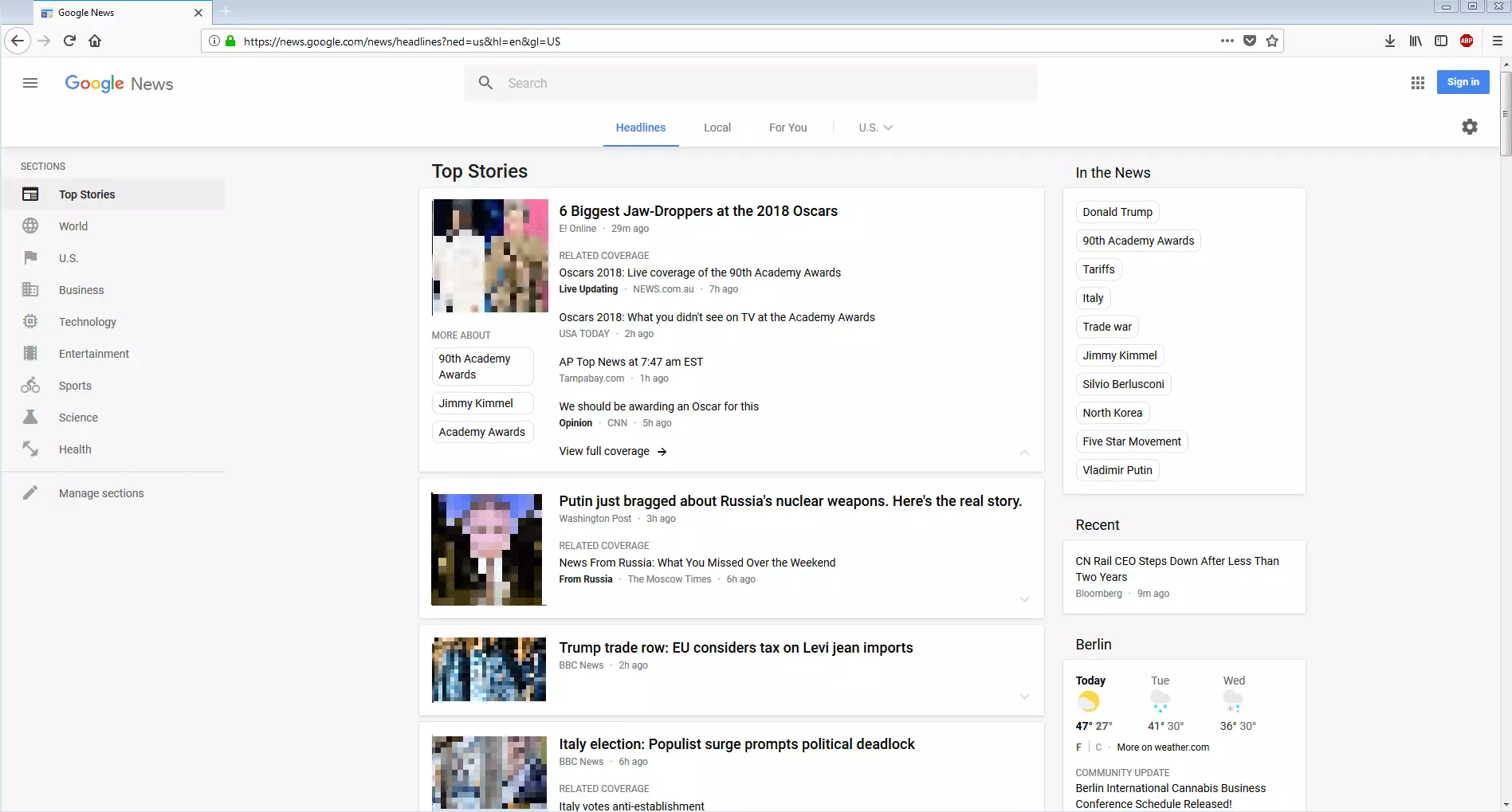This screenshot has width=1512, height=812.
Task: Open the North Korea topic chip
Action: coord(1112,413)
